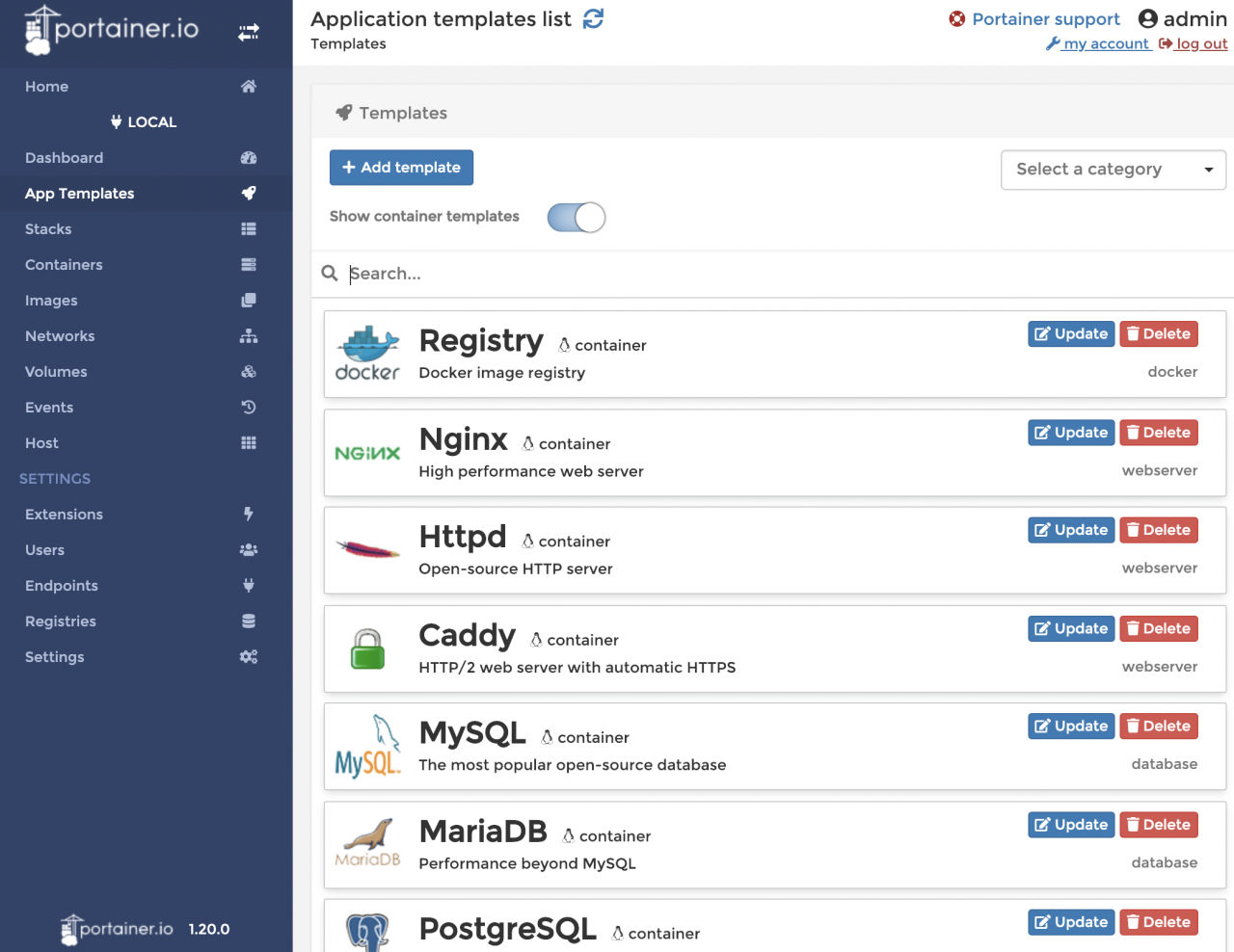The height and width of the screenshot is (952, 1234).
Task: Delete the Nginx template
Action: tap(1159, 433)
